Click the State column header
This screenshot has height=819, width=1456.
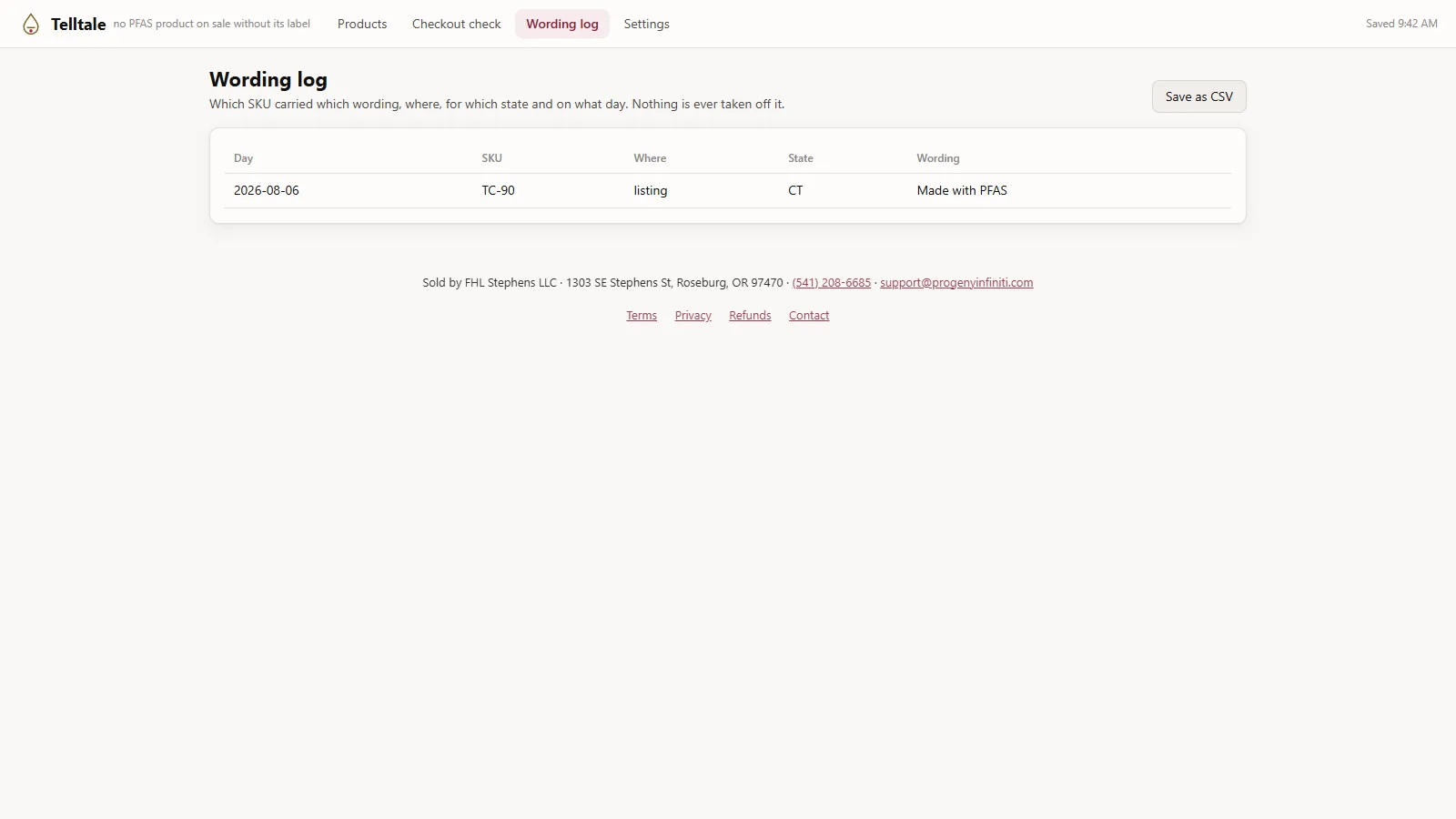(801, 158)
